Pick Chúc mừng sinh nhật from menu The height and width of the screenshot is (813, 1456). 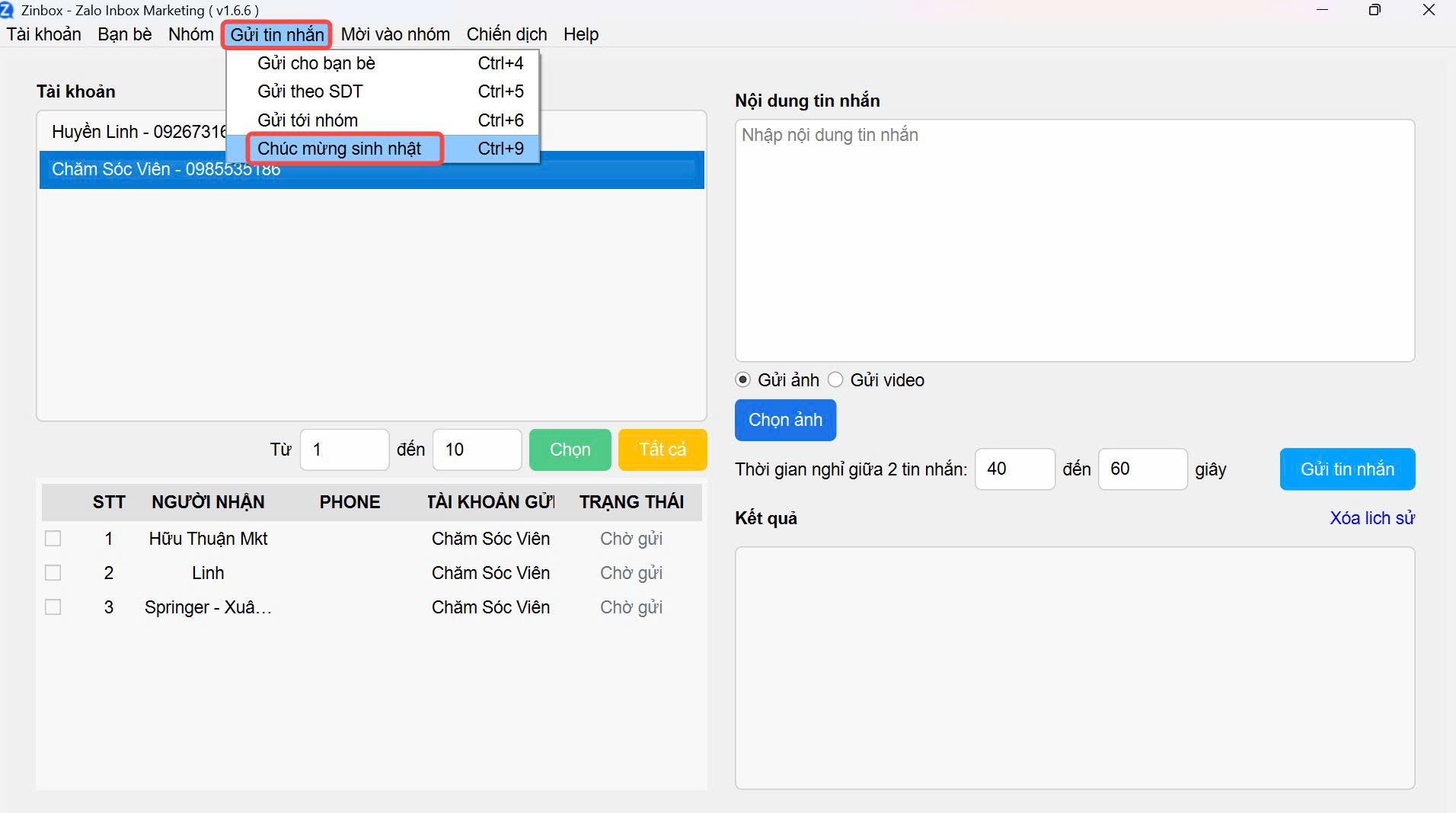(339, 149)
